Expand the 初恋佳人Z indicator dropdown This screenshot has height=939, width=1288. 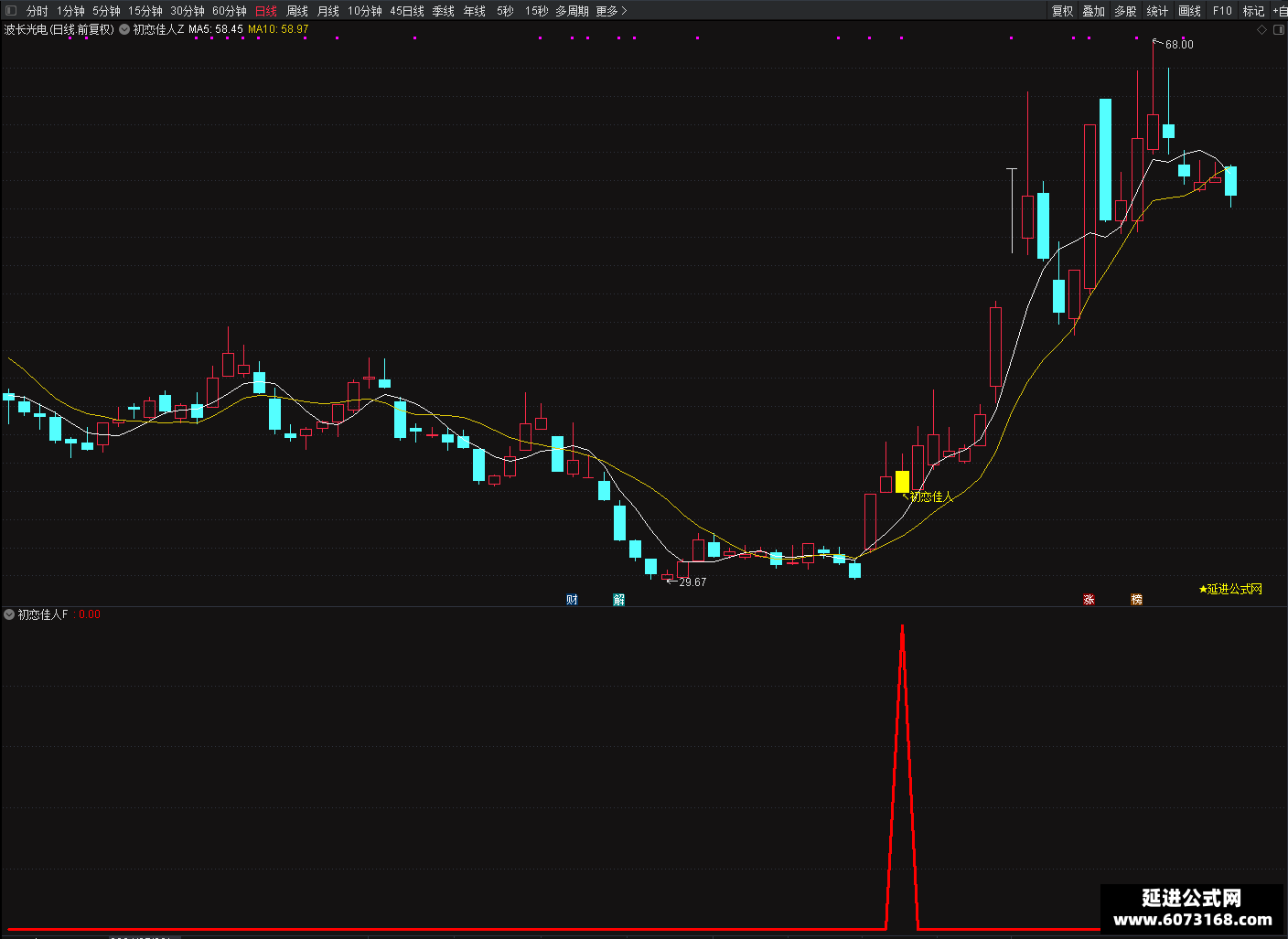124,29
